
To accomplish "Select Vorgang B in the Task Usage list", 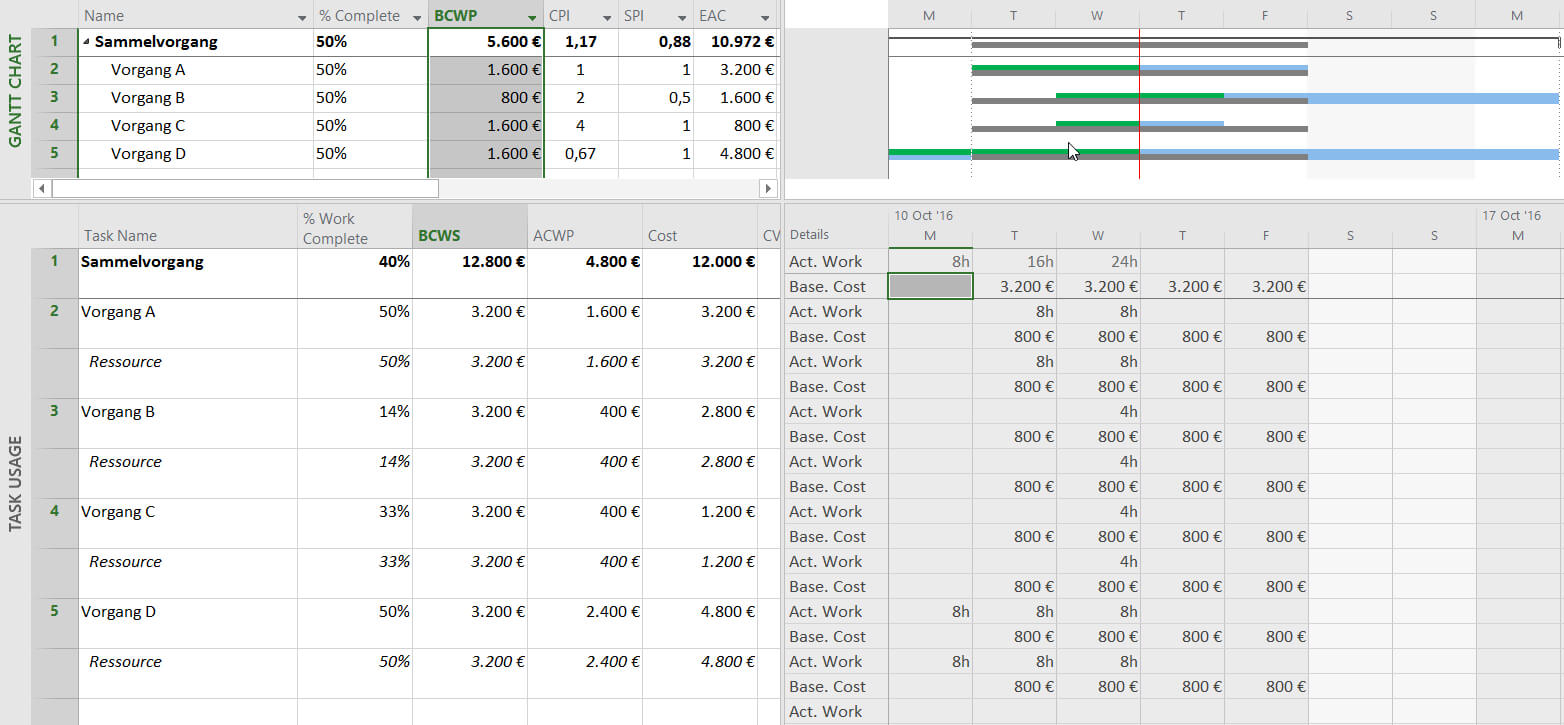I will tap(118, 412).
